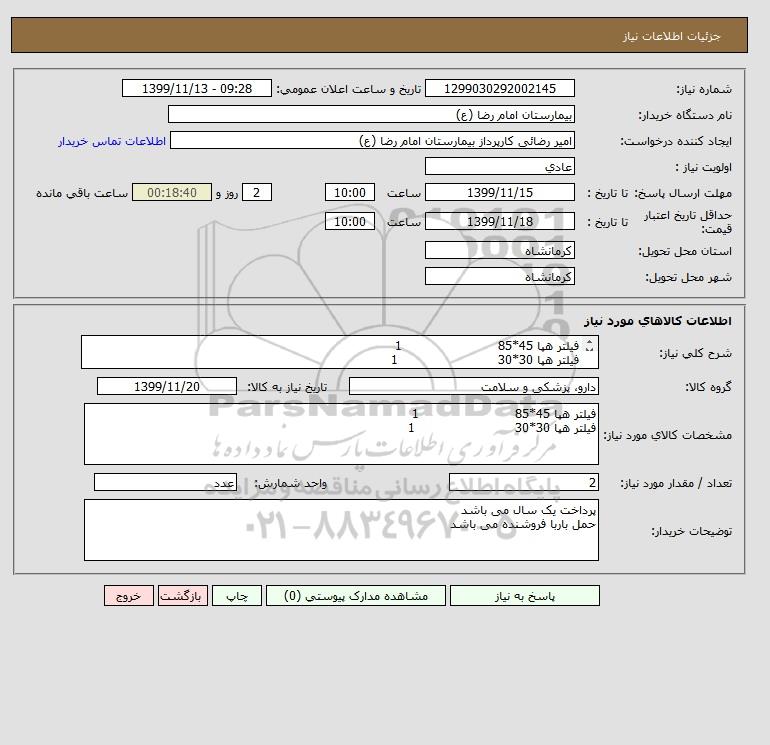Screen dimensions: 770x745
Task: Click the 'ساعت باقی مانده' label
Action: point(82,193)
